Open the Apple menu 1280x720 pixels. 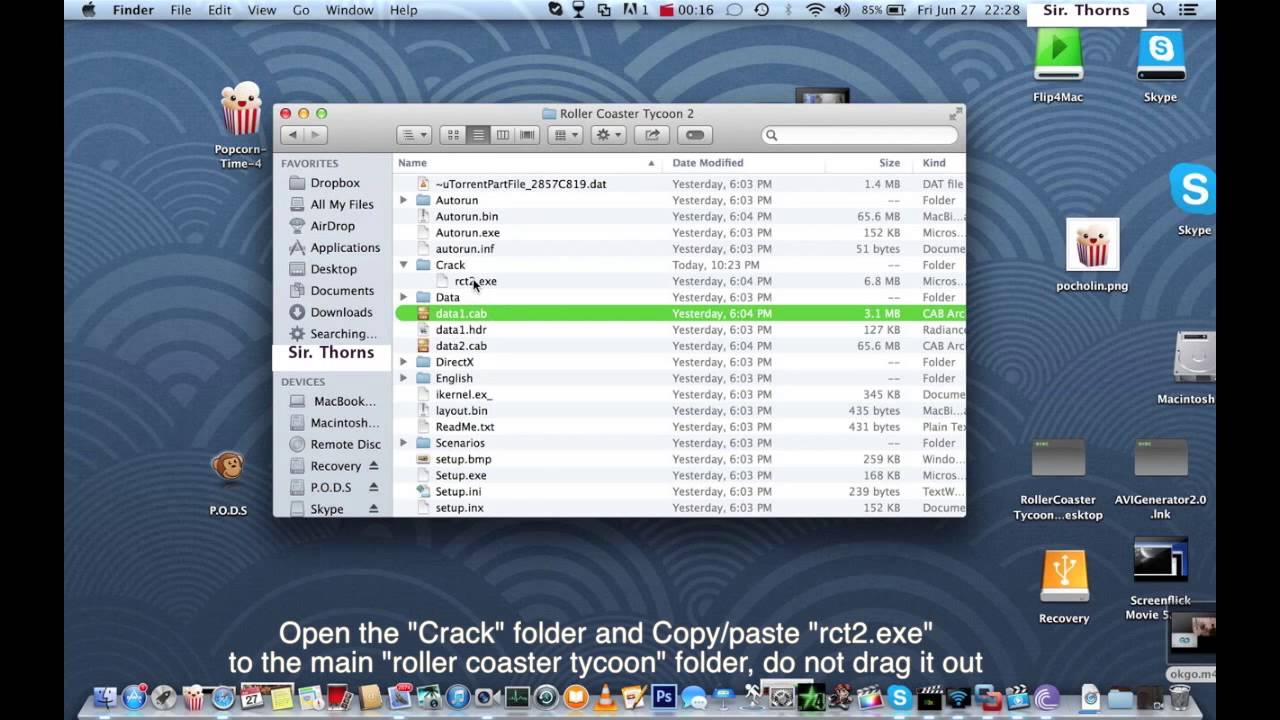click(x=88, y=10)
